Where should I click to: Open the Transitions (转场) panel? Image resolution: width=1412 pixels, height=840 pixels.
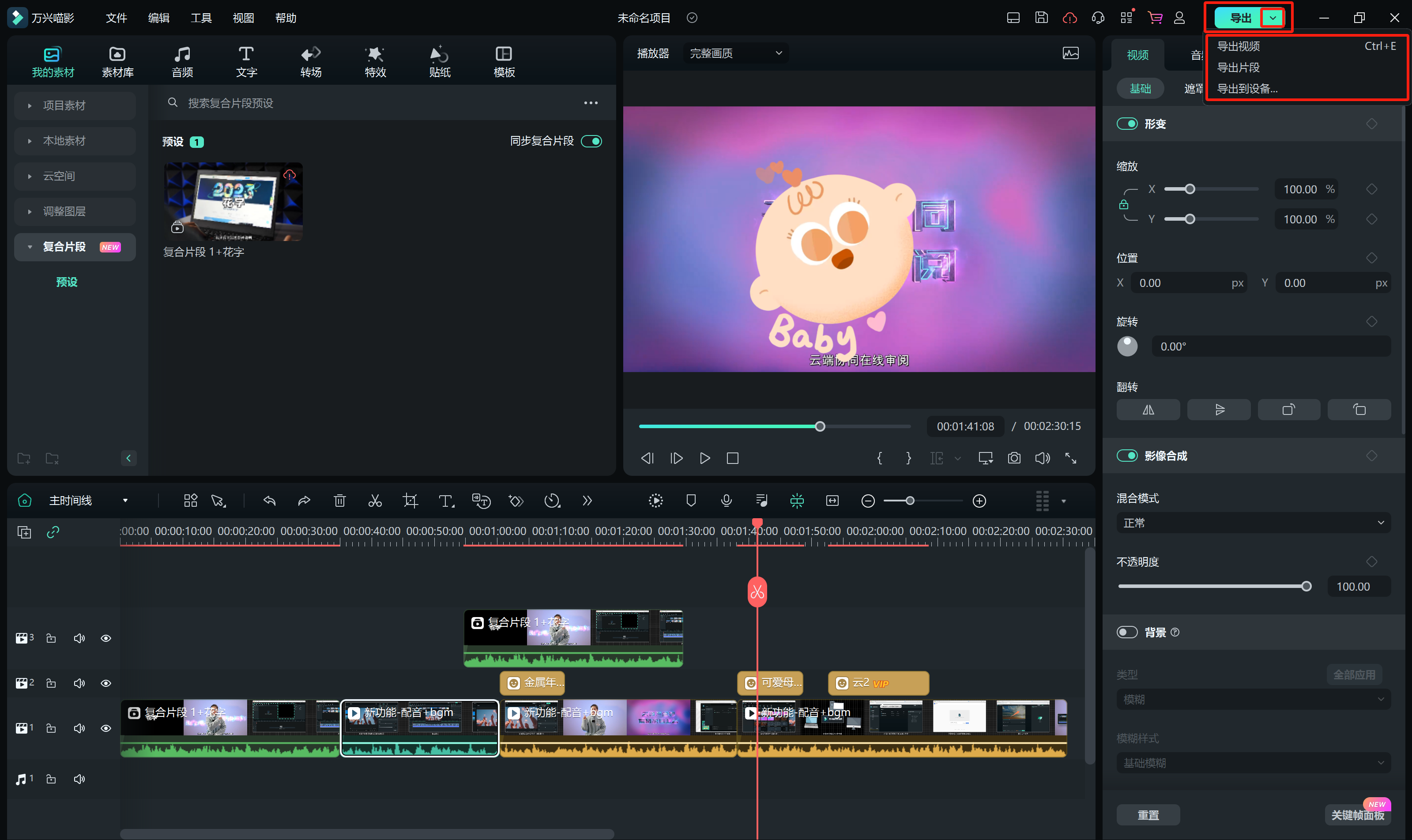tap(311, 61)
